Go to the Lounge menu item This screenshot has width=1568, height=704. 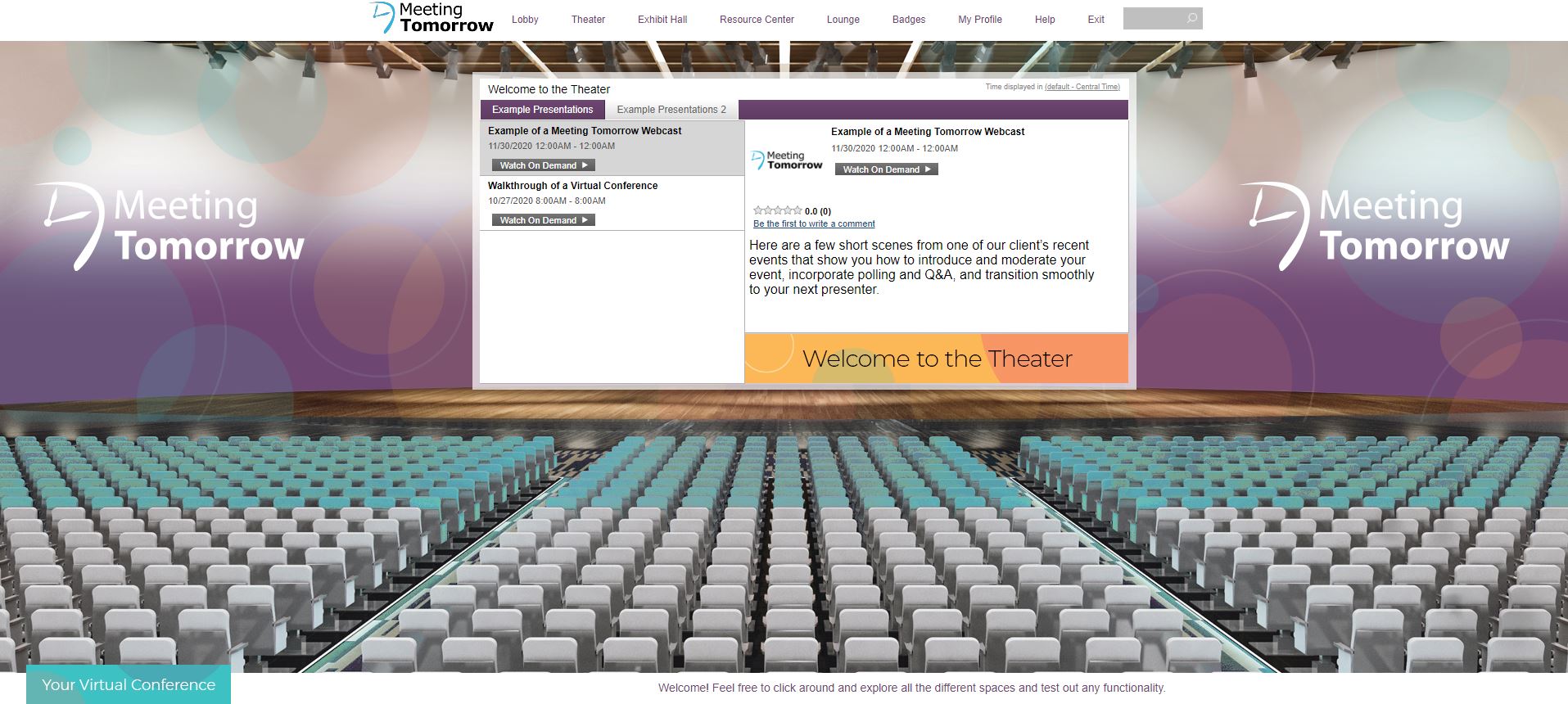coord(843,20)
